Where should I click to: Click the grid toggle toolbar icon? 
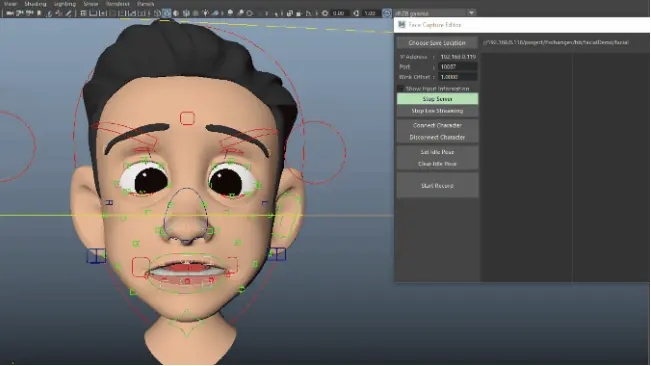[83, 13]
